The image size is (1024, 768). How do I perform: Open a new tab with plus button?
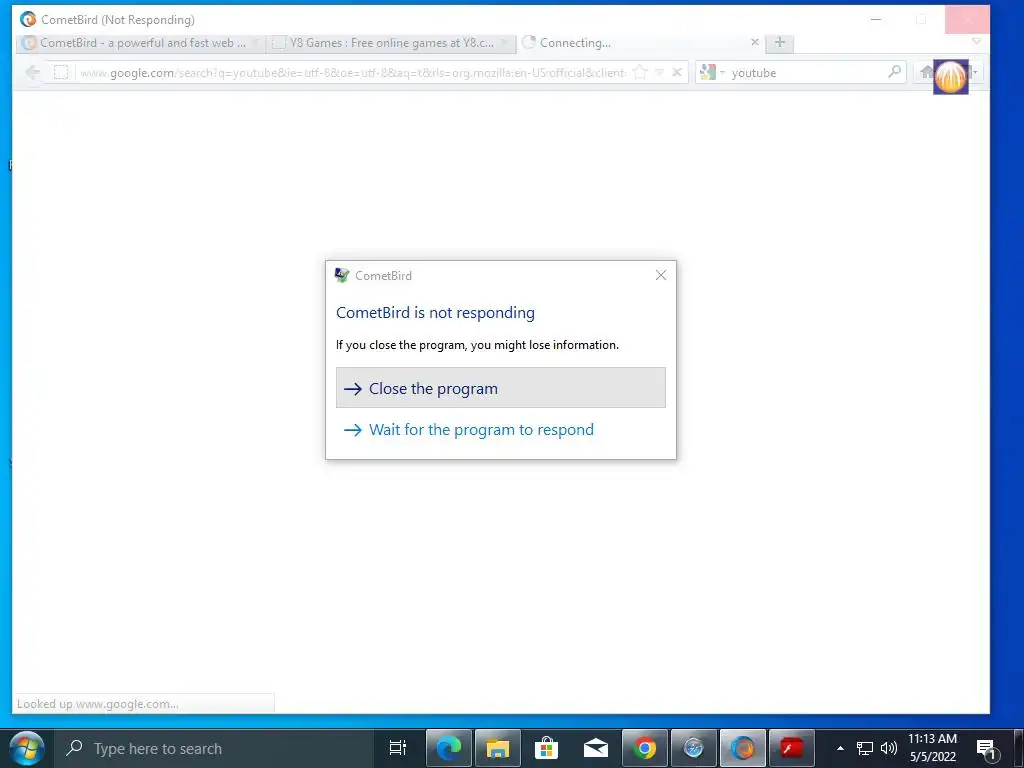pyautogui.click(x=780, y=42)
